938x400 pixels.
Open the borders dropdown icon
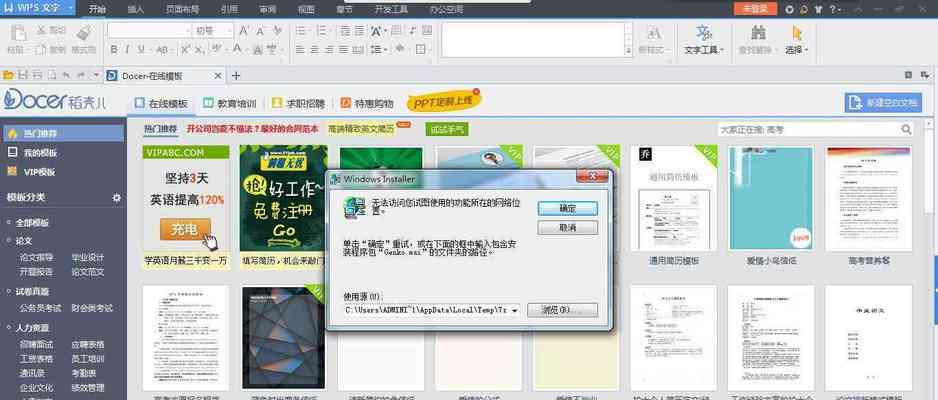(x=423, y=49)
